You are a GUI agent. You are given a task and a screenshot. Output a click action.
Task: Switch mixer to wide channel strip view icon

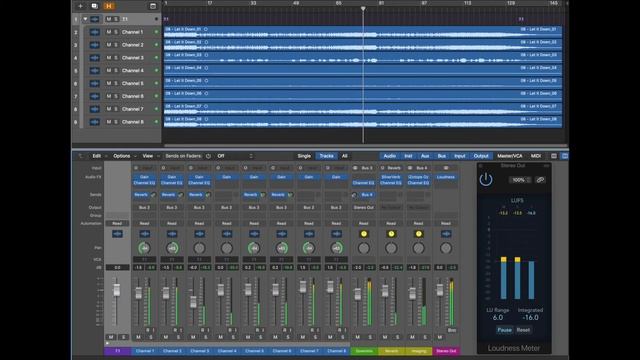point(564,156)
